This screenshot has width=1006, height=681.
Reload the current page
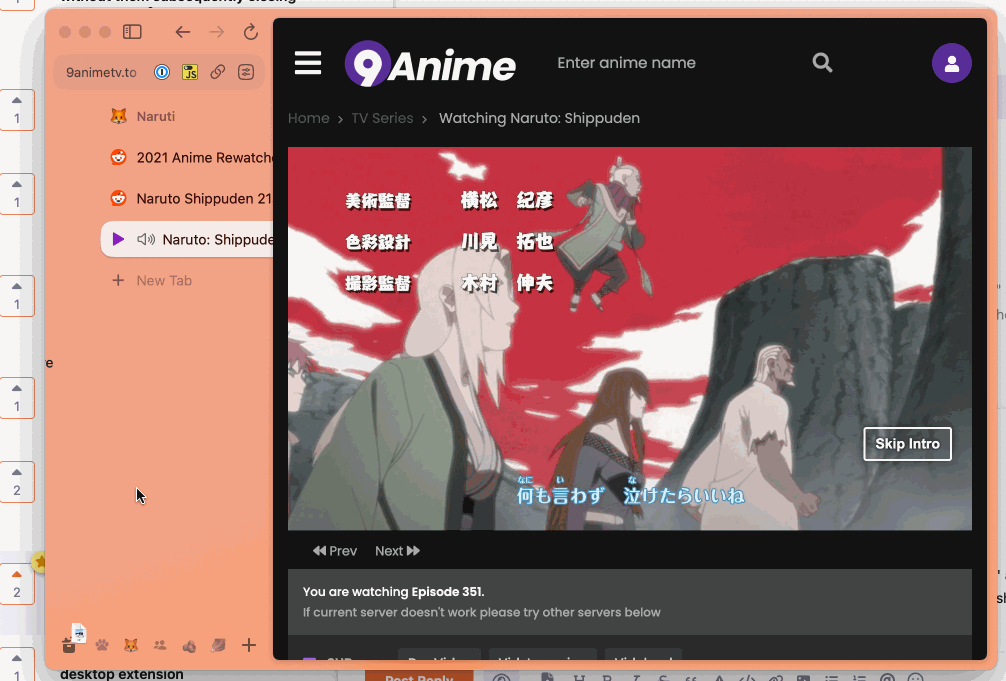251,32
